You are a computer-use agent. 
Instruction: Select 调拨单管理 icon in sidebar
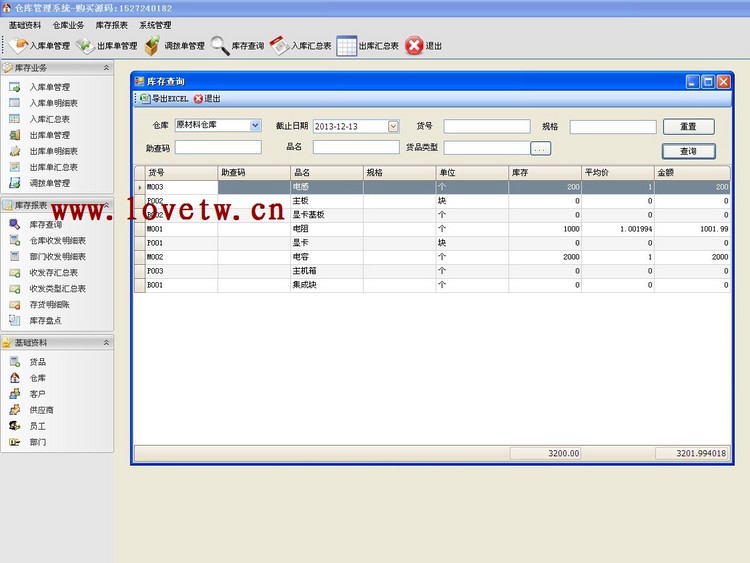click(x=15, y=183)
